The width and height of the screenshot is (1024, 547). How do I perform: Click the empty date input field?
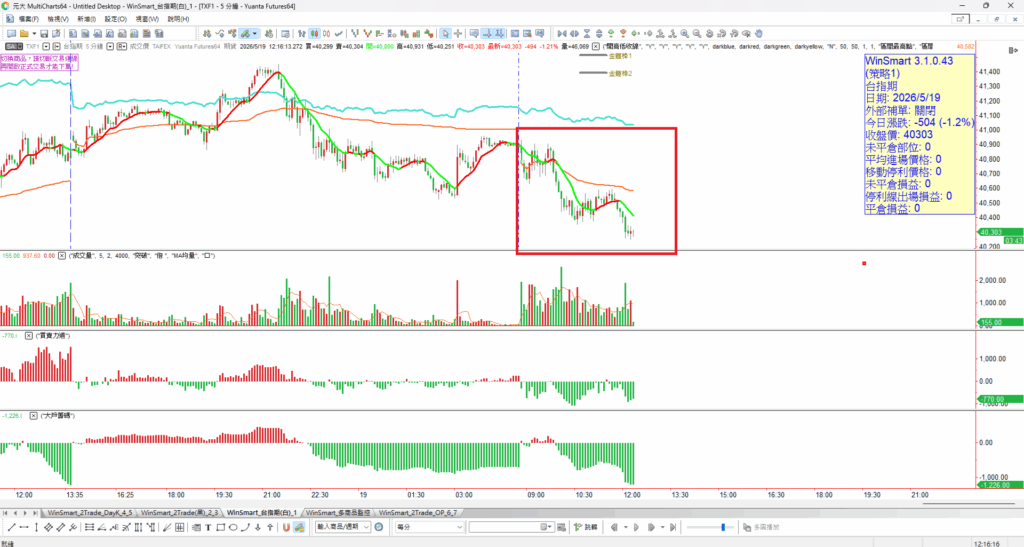point(504,527)
